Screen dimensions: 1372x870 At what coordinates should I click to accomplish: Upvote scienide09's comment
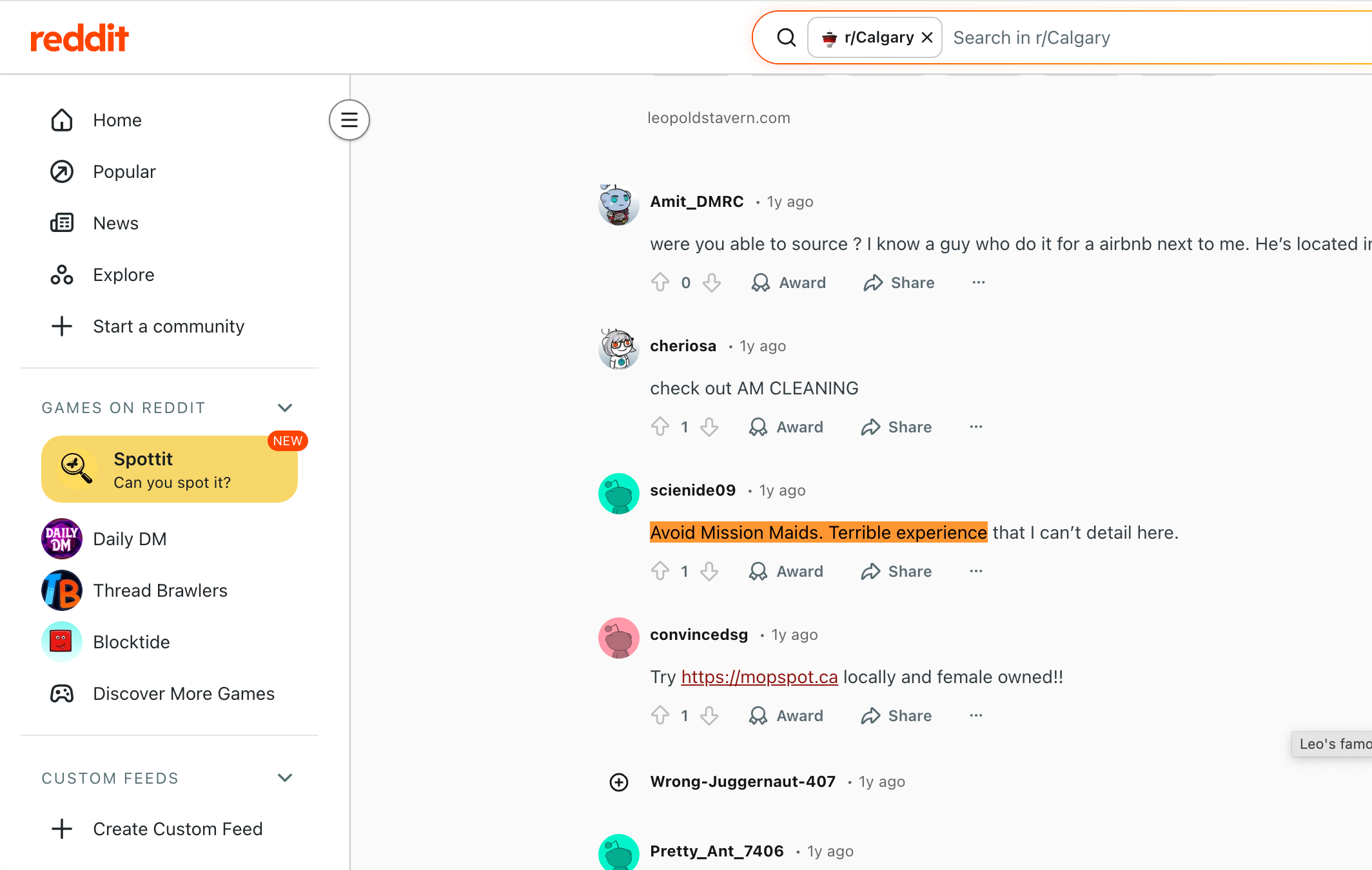(x=660, y=571)
